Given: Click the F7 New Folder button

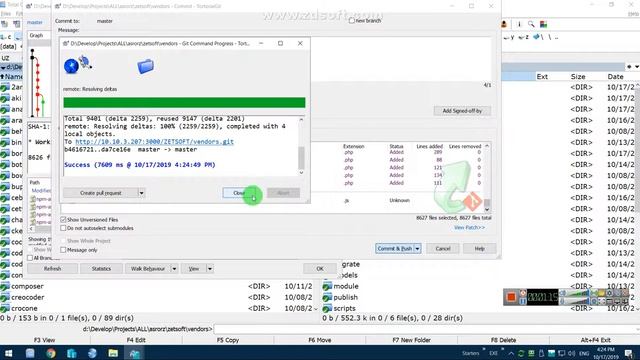Looking at the screenshot, I should pos(411,340).
